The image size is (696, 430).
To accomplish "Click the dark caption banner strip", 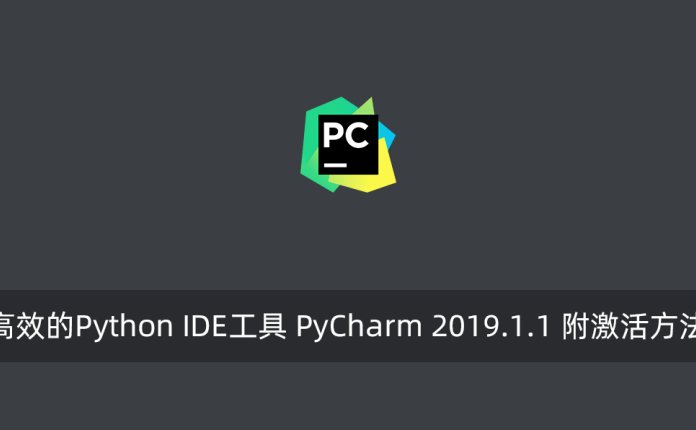I will coord(348,326).
